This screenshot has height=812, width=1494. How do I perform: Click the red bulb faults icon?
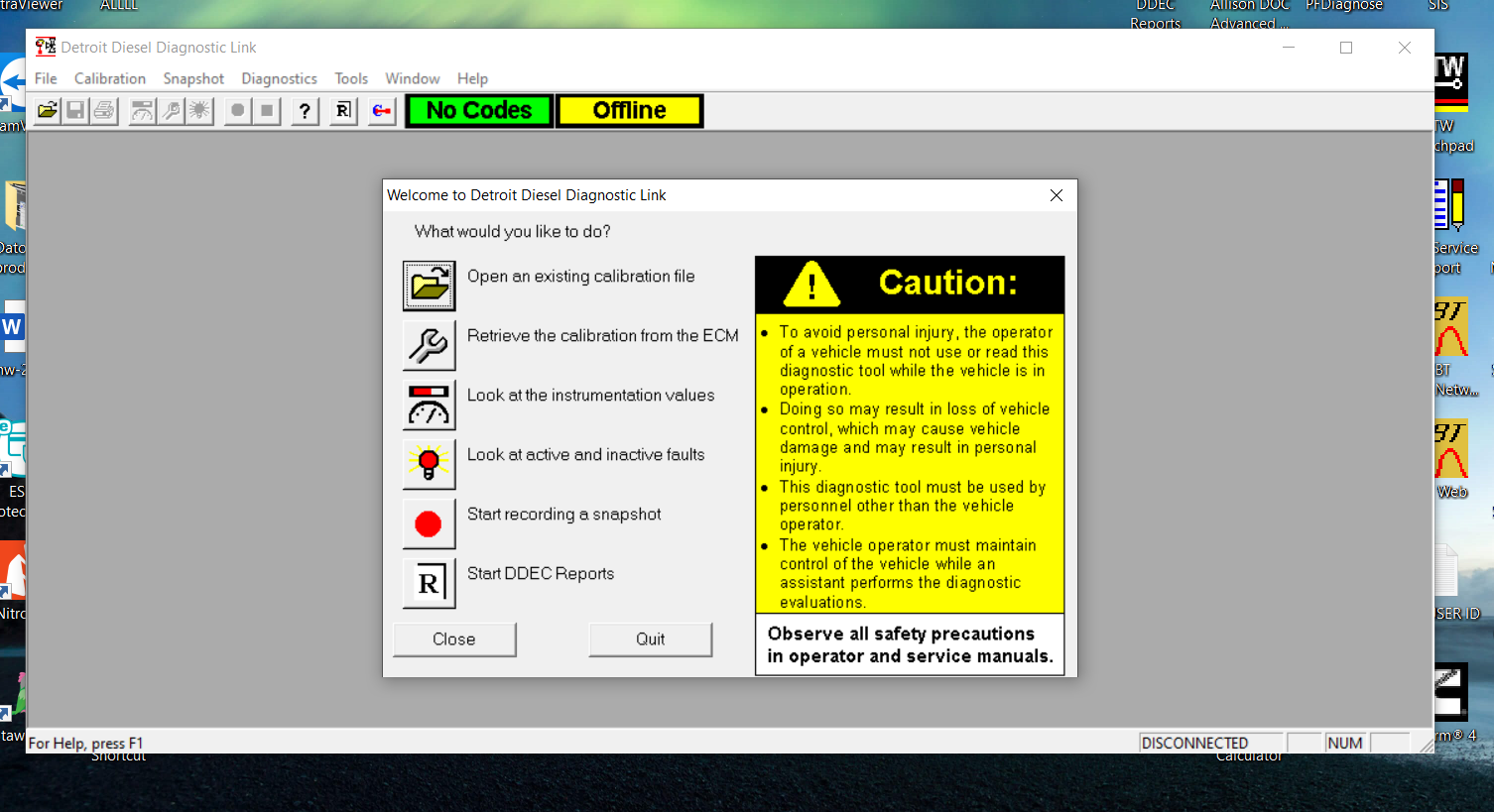pyautogui.click(x=429, y=464)
